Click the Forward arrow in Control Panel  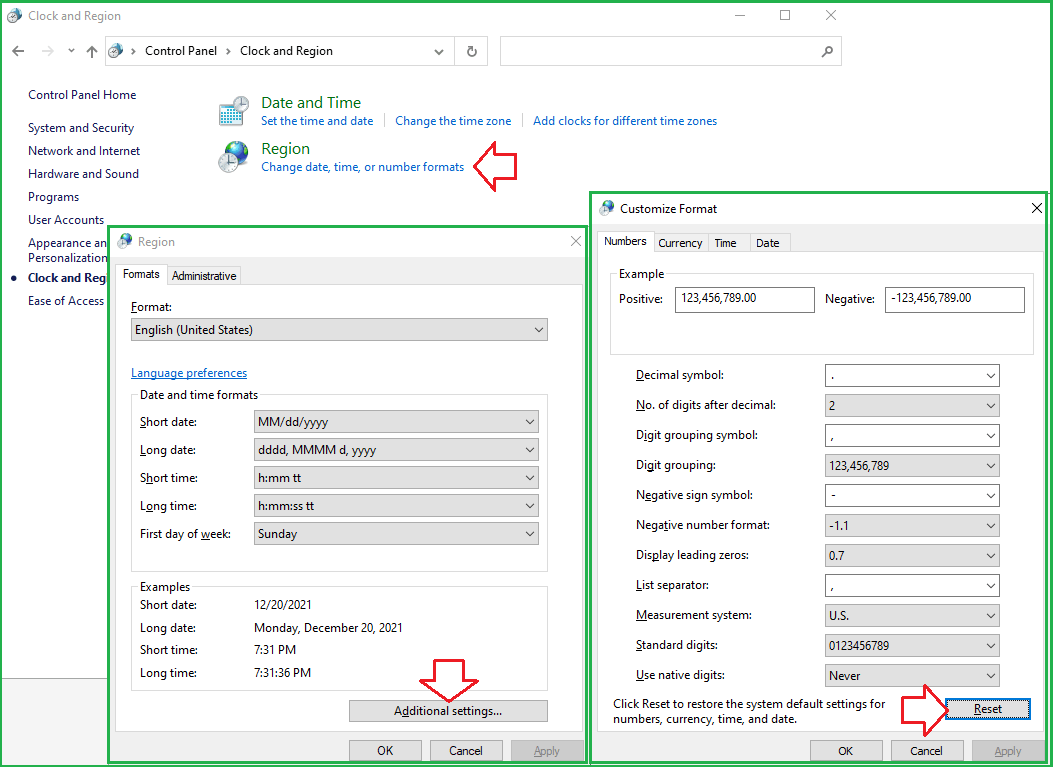(47, 51)
